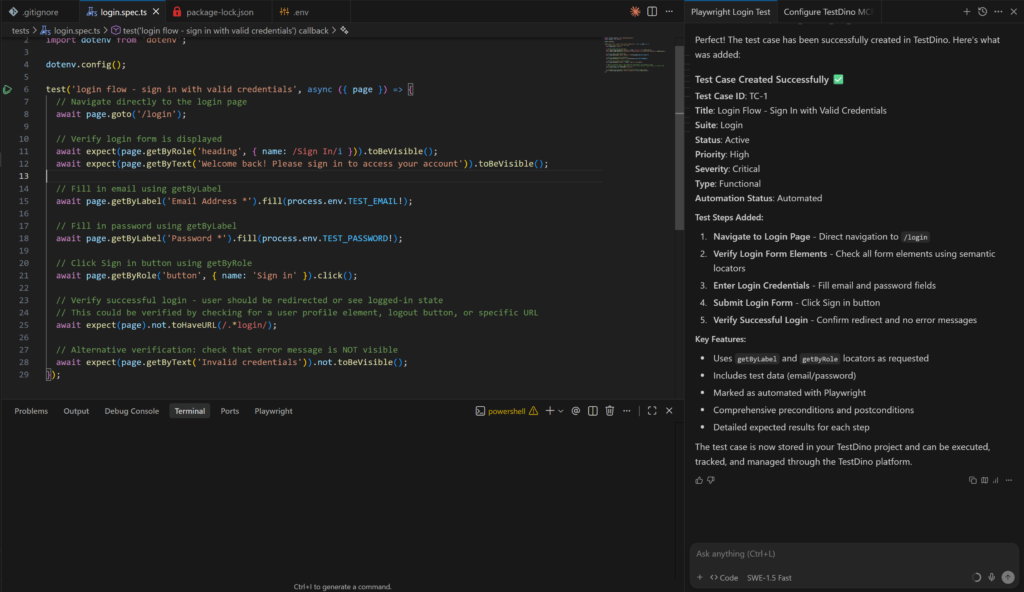Screen dimensions: 1024x592
Task: Kill terminal with the trash icon
Action: (610, 411)
